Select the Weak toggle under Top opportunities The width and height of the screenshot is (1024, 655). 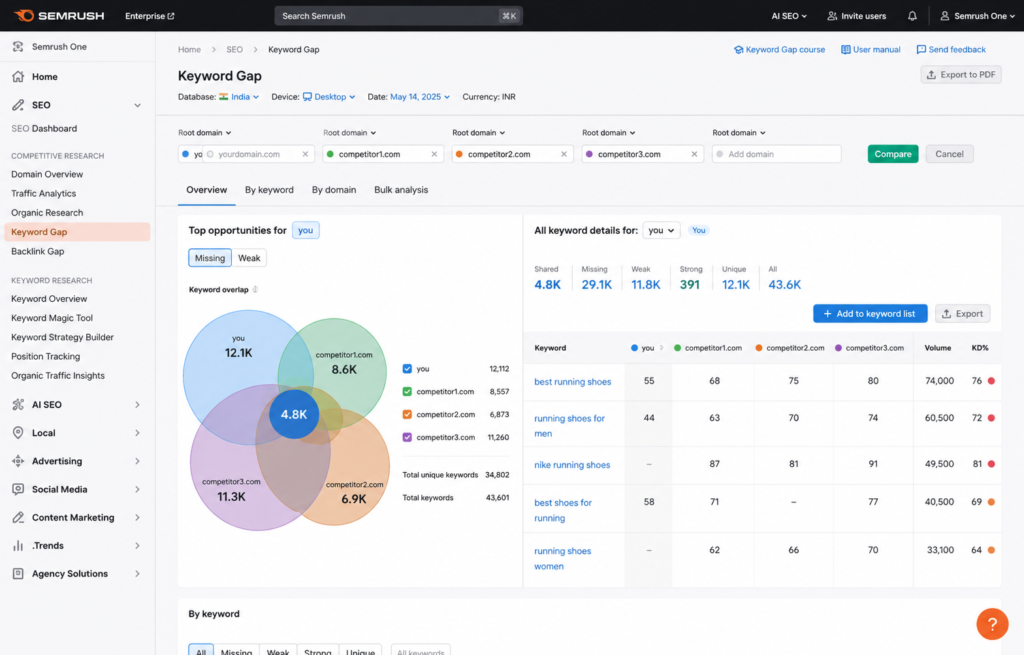tap(249, 258)
